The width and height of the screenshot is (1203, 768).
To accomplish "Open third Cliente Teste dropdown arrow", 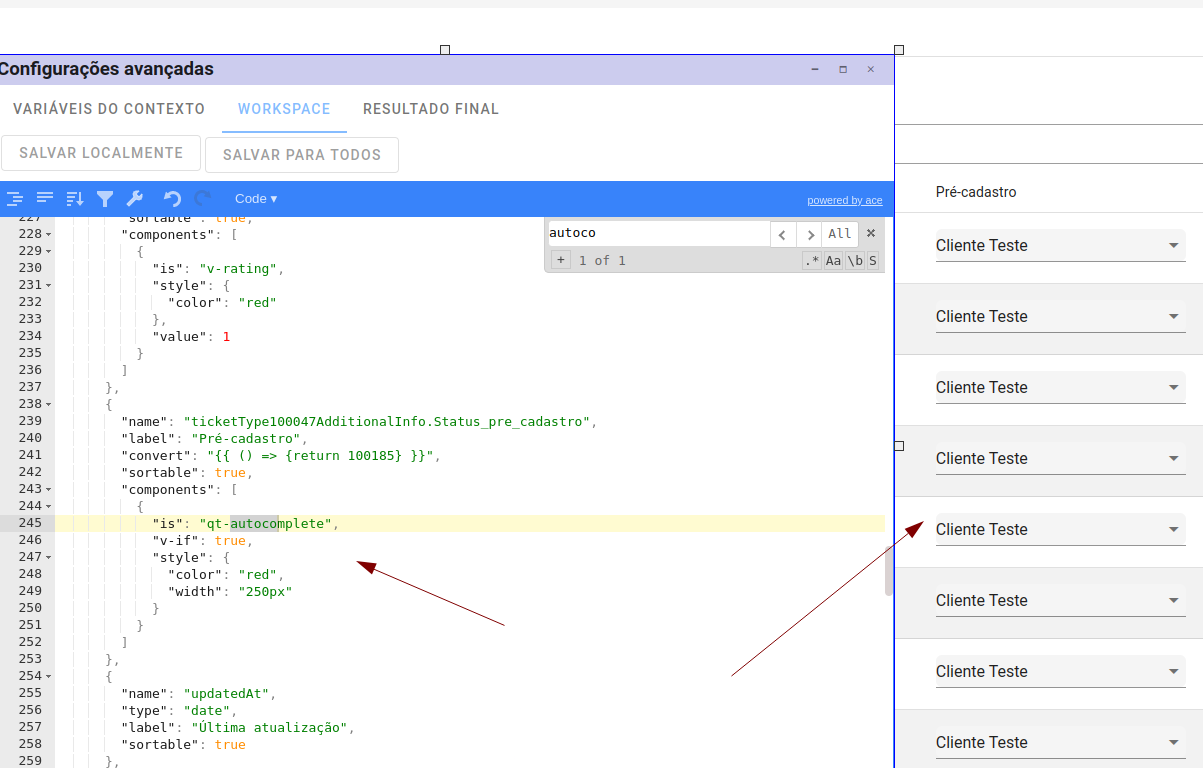I will tap(1174, 388).
